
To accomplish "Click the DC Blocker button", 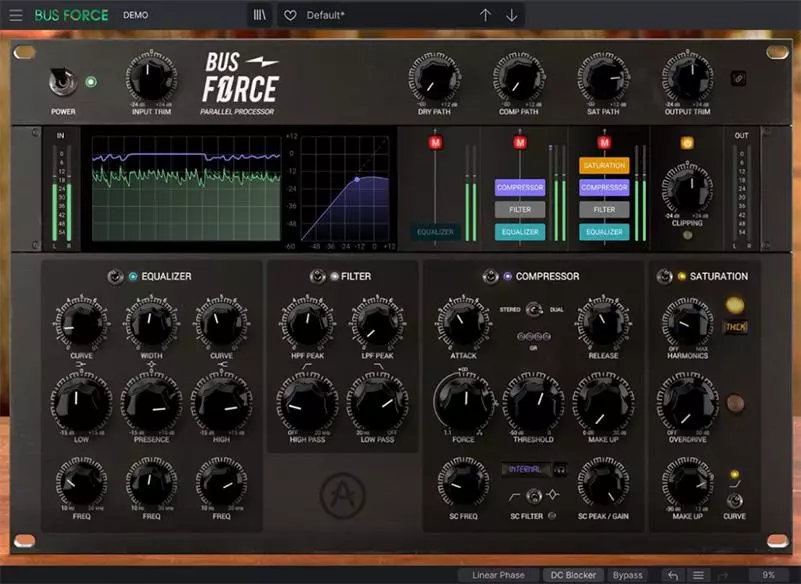I will tap(572, 575).
